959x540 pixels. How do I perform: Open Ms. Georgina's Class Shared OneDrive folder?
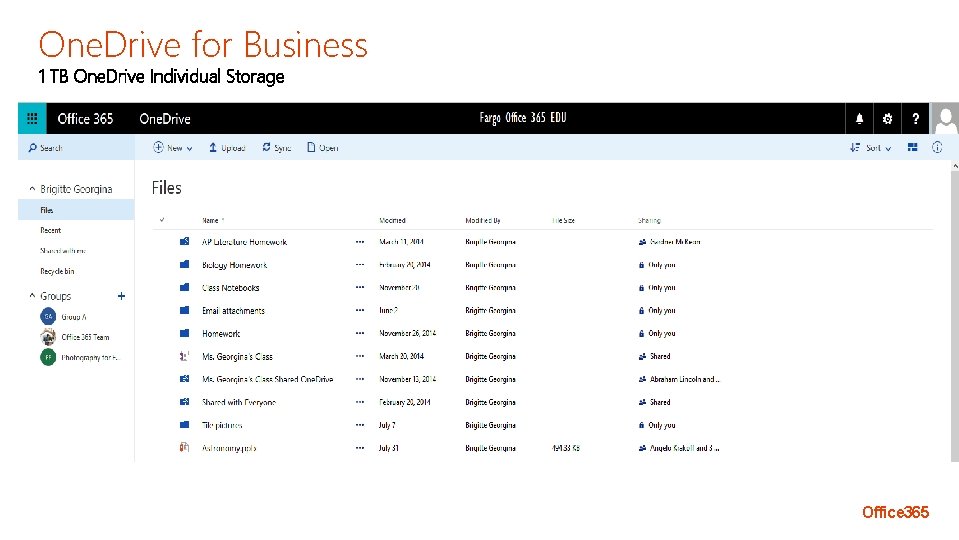(267, 379)
